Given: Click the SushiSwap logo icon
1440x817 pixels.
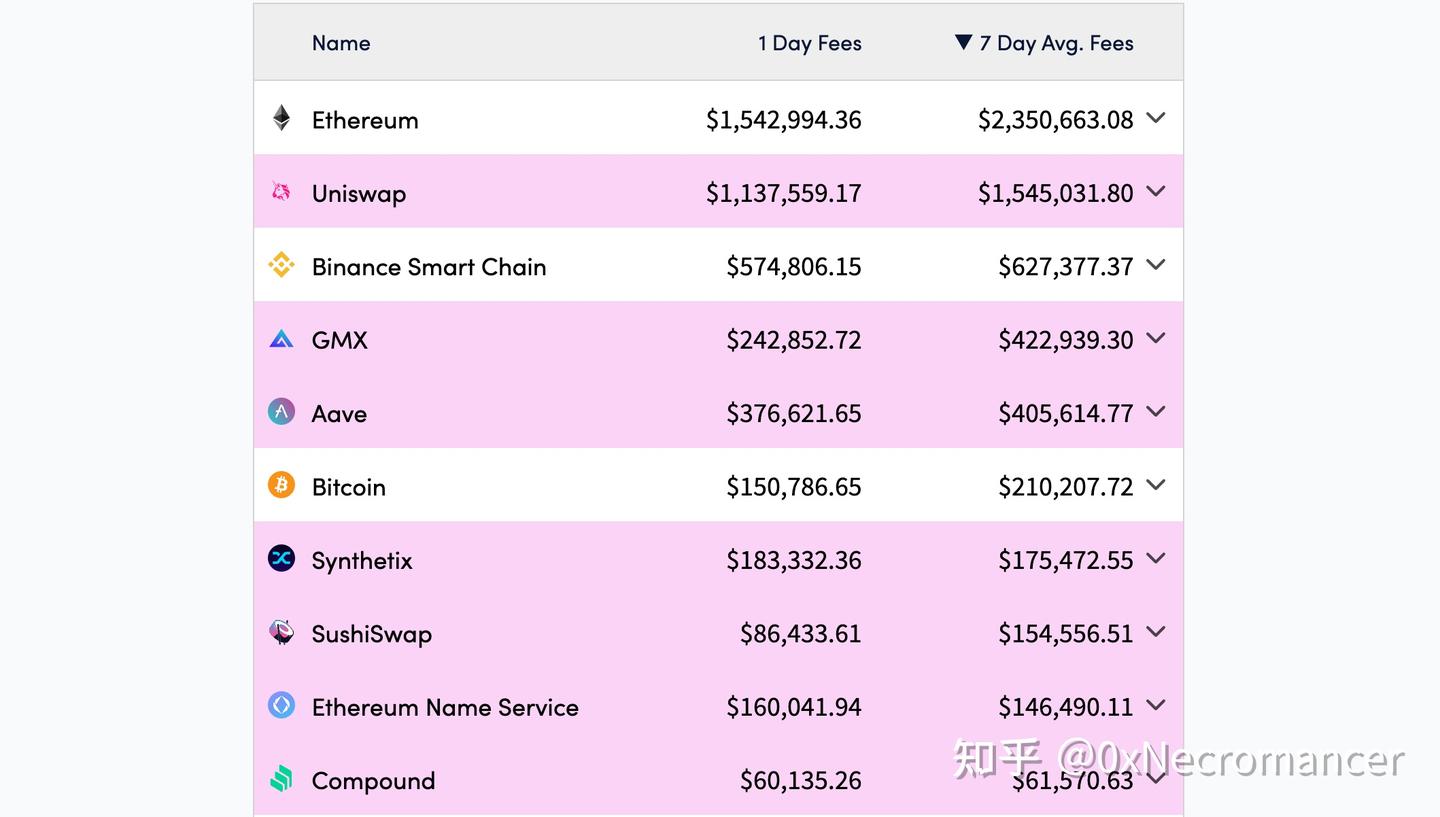Looking at the screenshot, I should [x=281, y=632].
